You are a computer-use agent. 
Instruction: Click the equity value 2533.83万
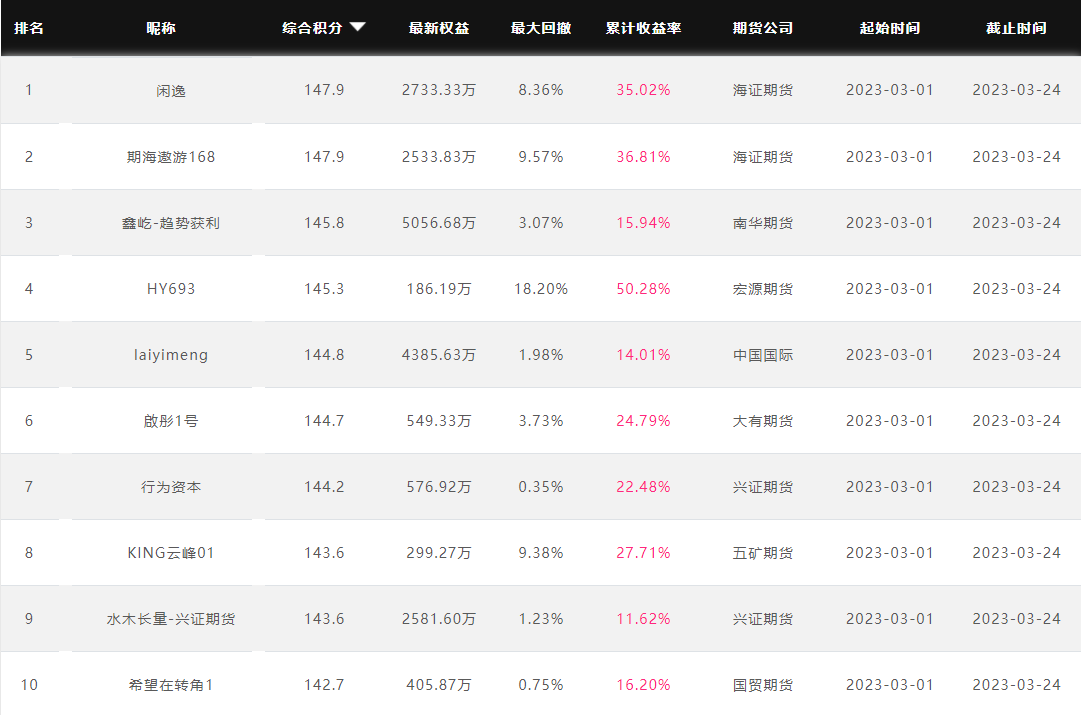(438, 157)
